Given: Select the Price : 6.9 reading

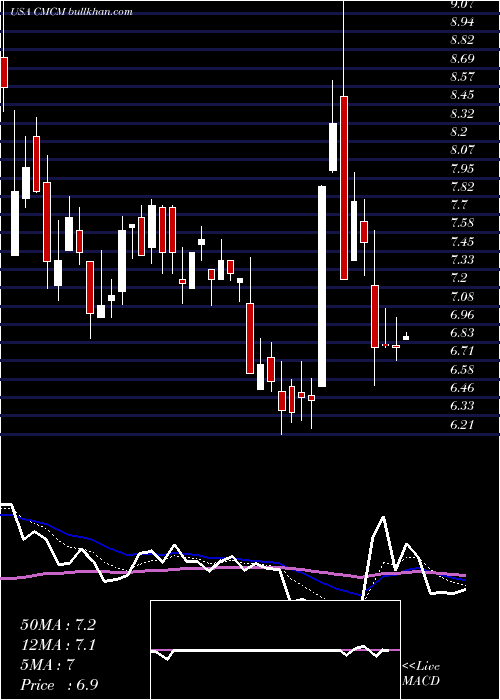Looking at the screenshot, I should [x=60, y=685].
